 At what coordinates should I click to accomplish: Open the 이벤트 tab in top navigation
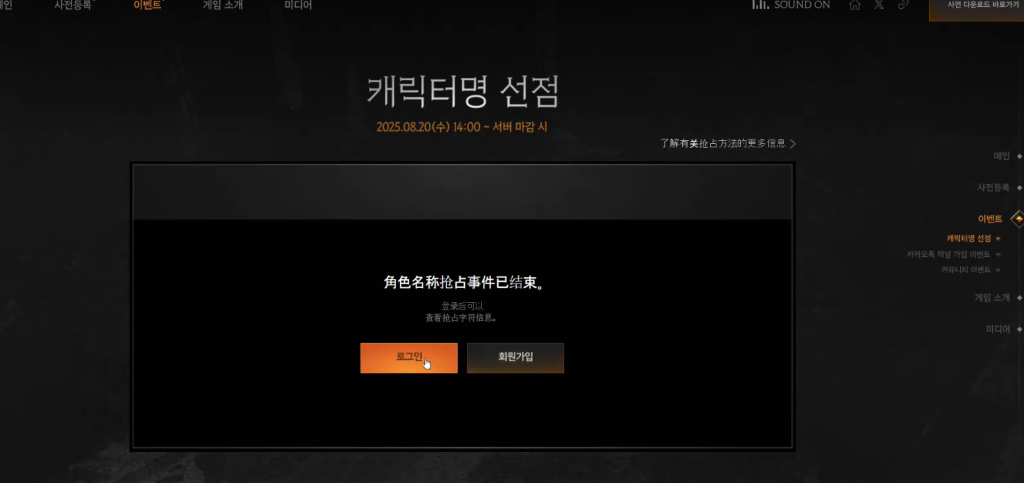(x=147, y=5)
